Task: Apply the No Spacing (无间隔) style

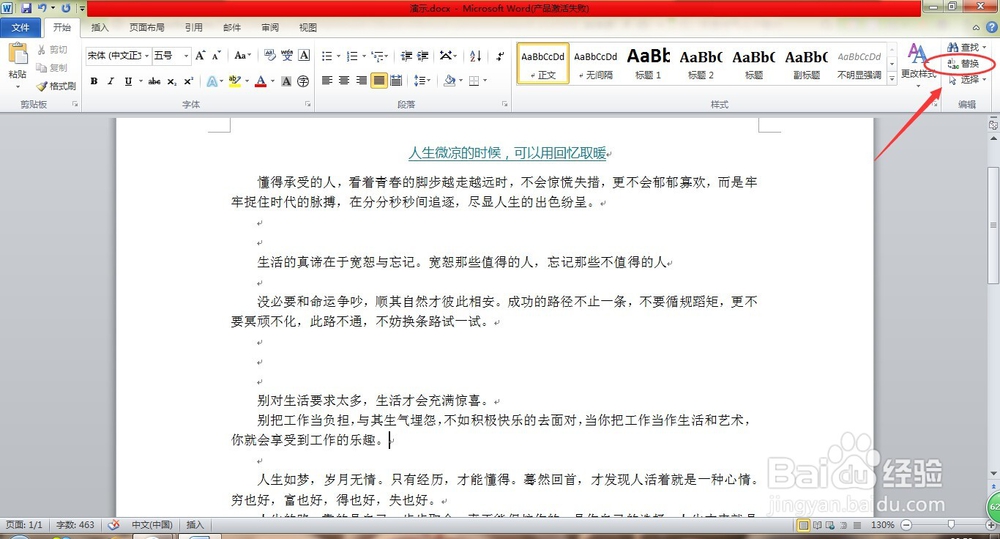Action: [596, 63]
